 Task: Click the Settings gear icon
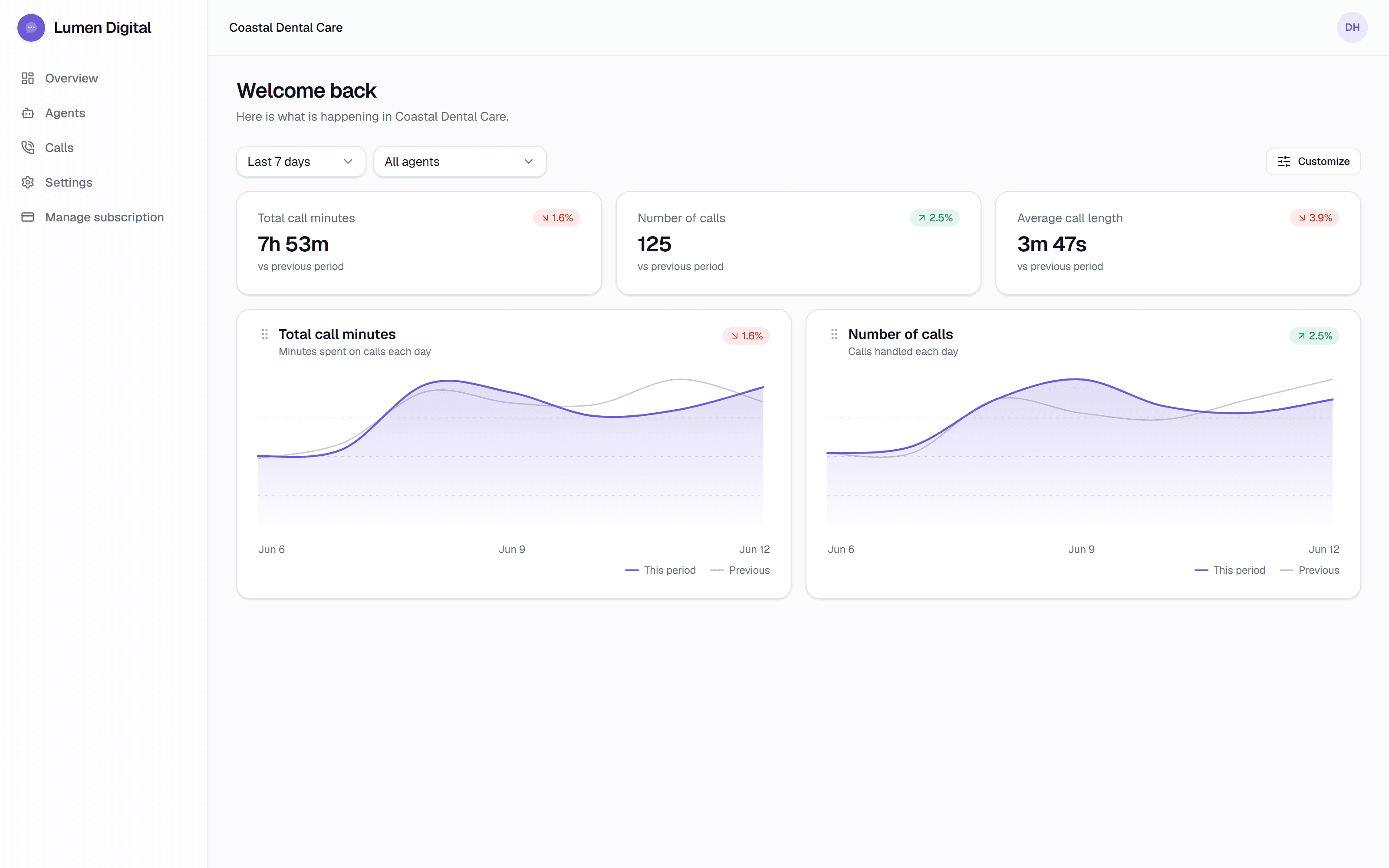27,183
